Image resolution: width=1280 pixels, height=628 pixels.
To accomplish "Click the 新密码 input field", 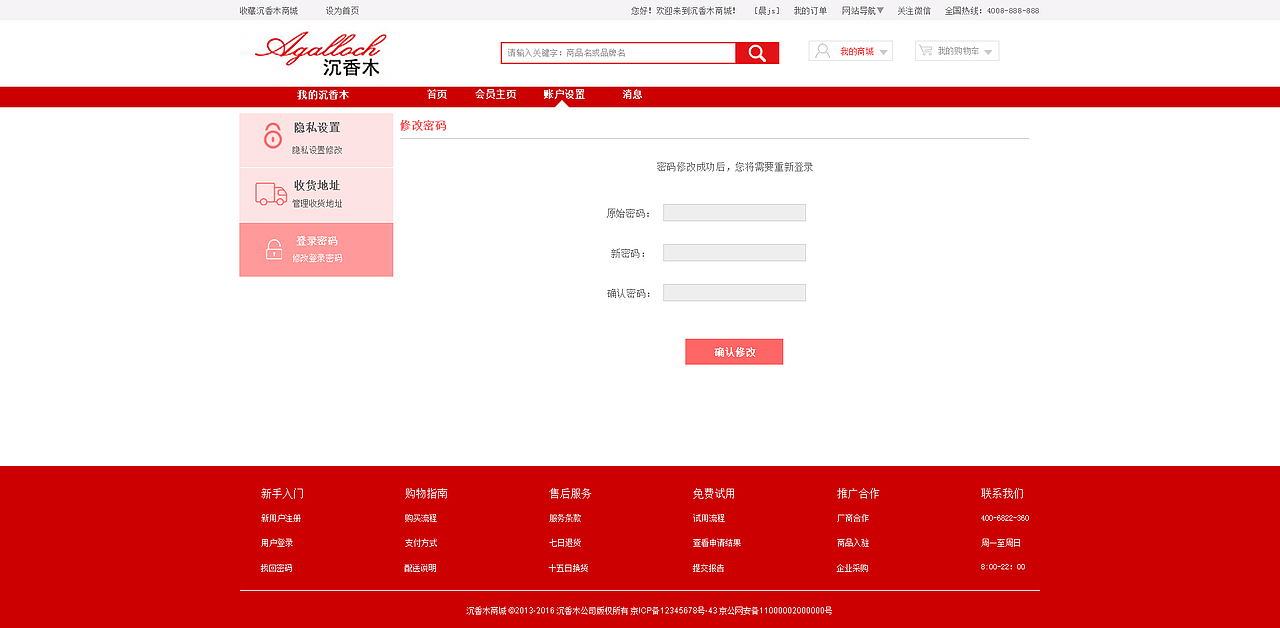I will coord(734,252).
